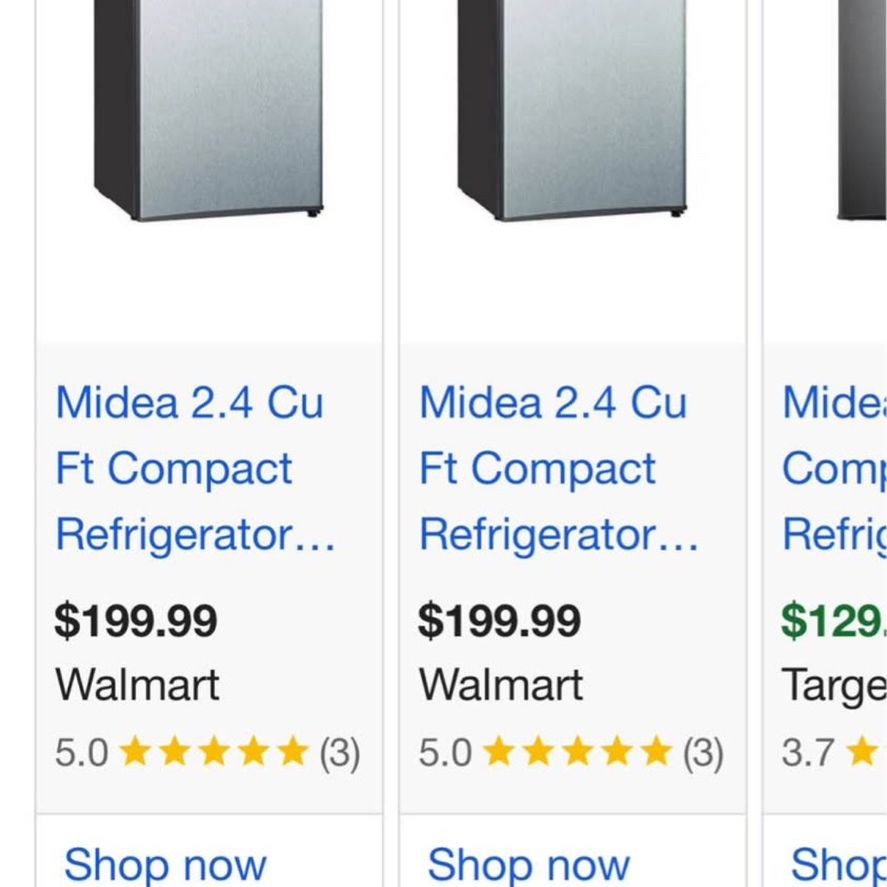Click the 5.0 star rating icons in first card
This screenshot has width=887, height=887.
tap(214, 752)
